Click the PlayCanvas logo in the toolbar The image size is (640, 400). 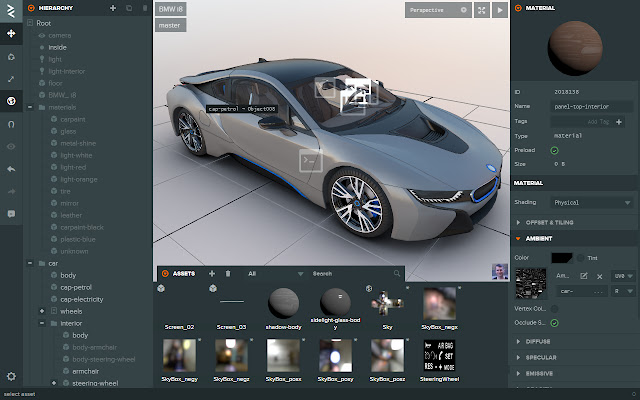[11, 11]
